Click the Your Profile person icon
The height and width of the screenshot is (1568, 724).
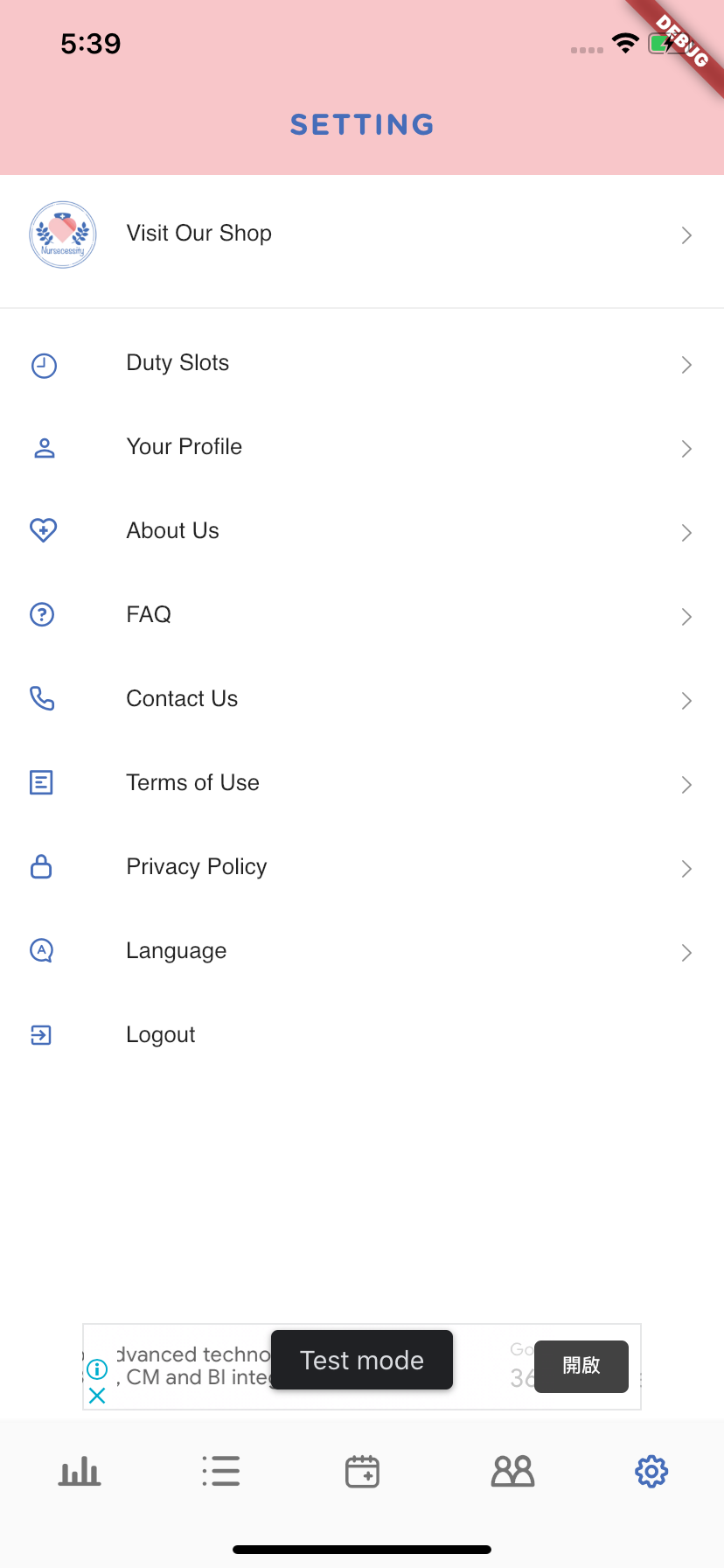point(44,449)
